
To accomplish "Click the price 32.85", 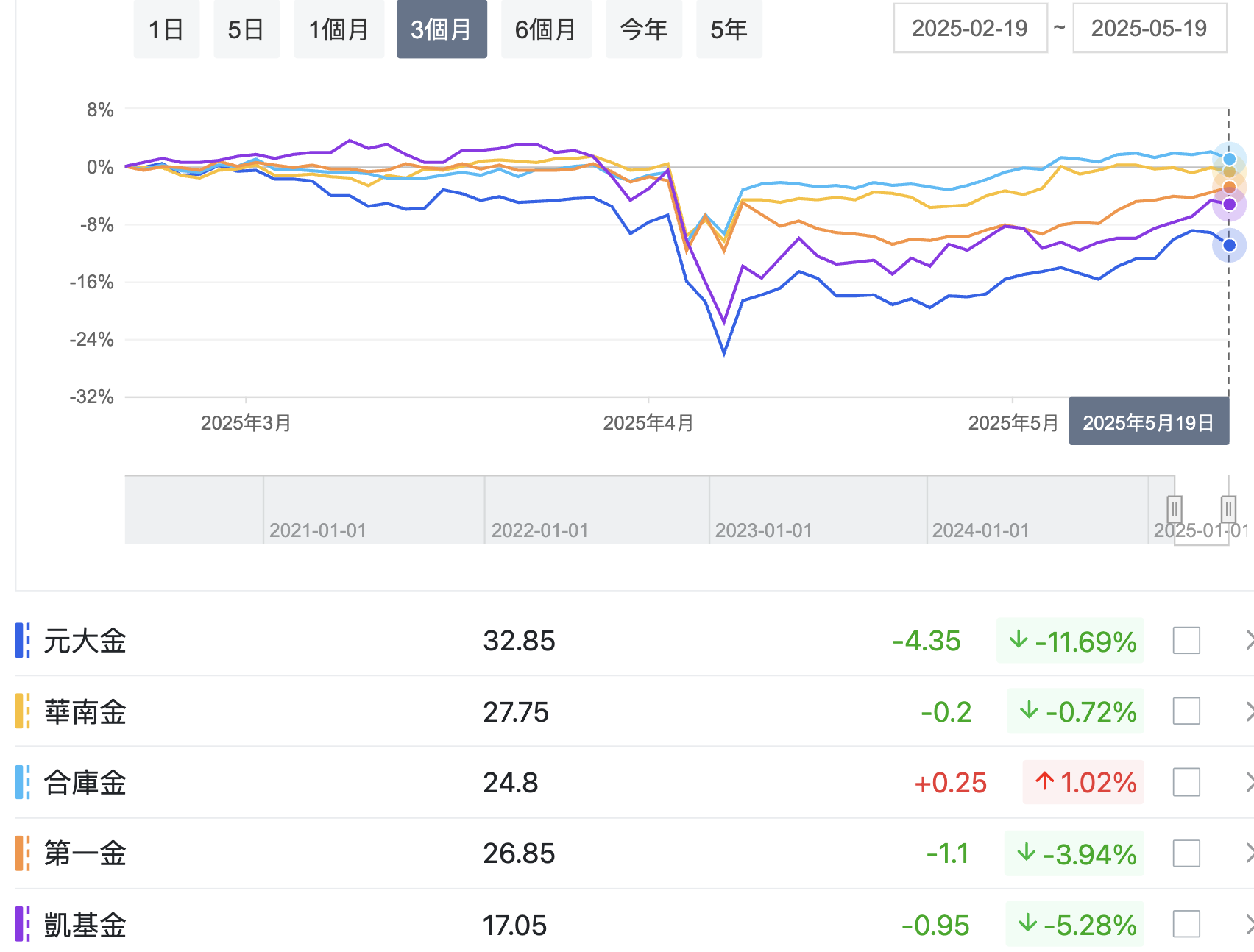I will [519, 641].
